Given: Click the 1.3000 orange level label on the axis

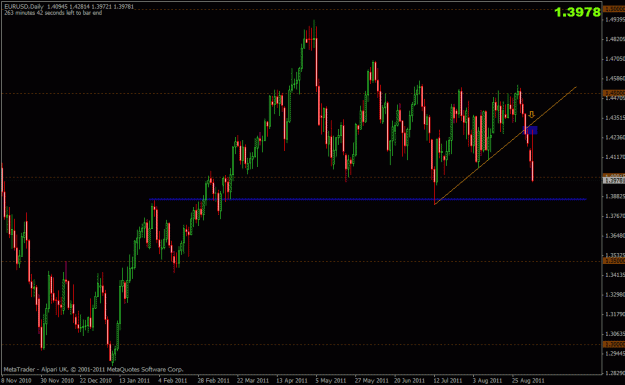Looking at the screenshot, I should 614,344.
